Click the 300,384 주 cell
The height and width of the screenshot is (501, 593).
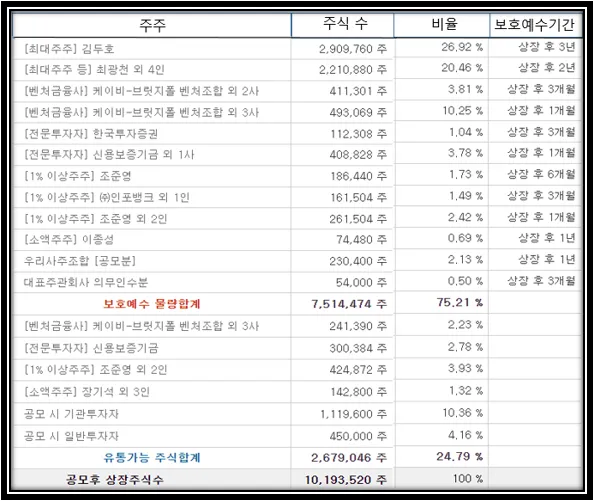click(358, 348)
